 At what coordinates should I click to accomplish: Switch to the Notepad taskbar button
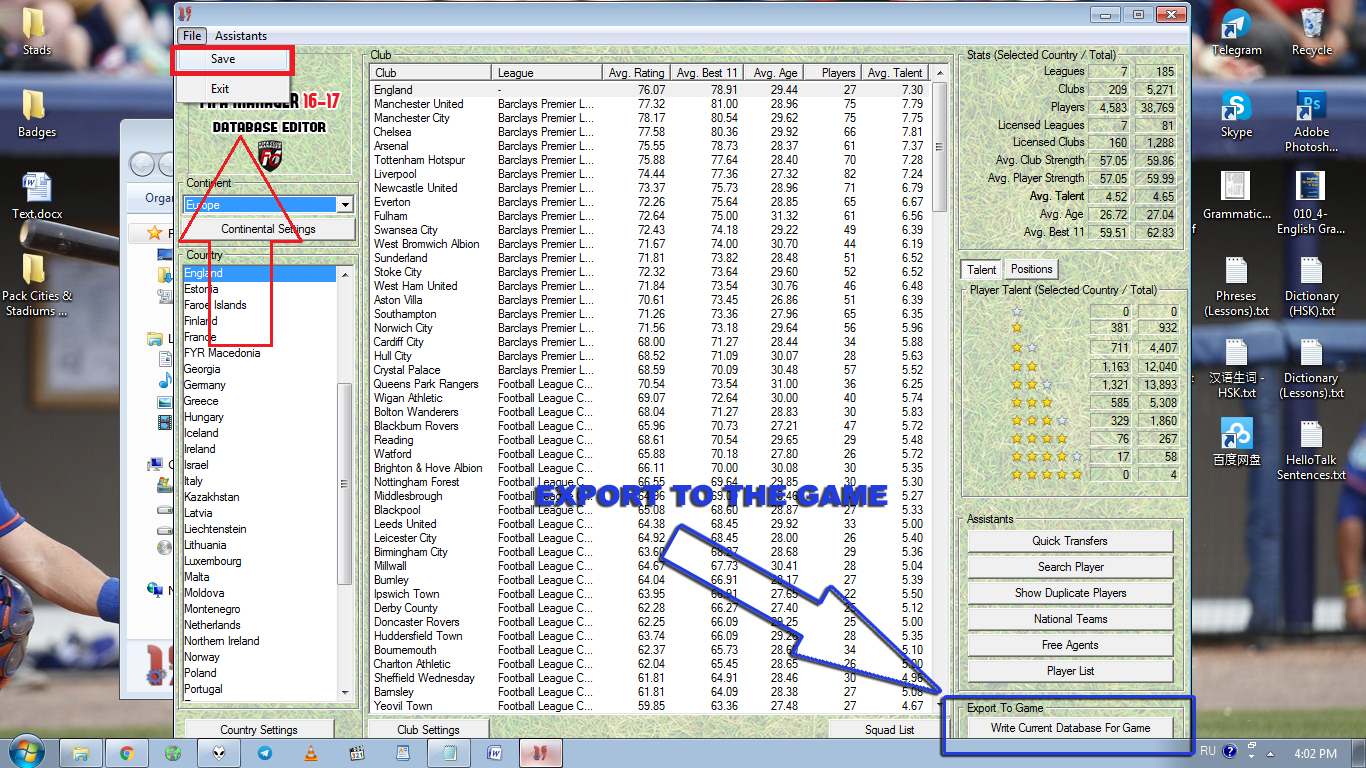(x=449, y=753)
